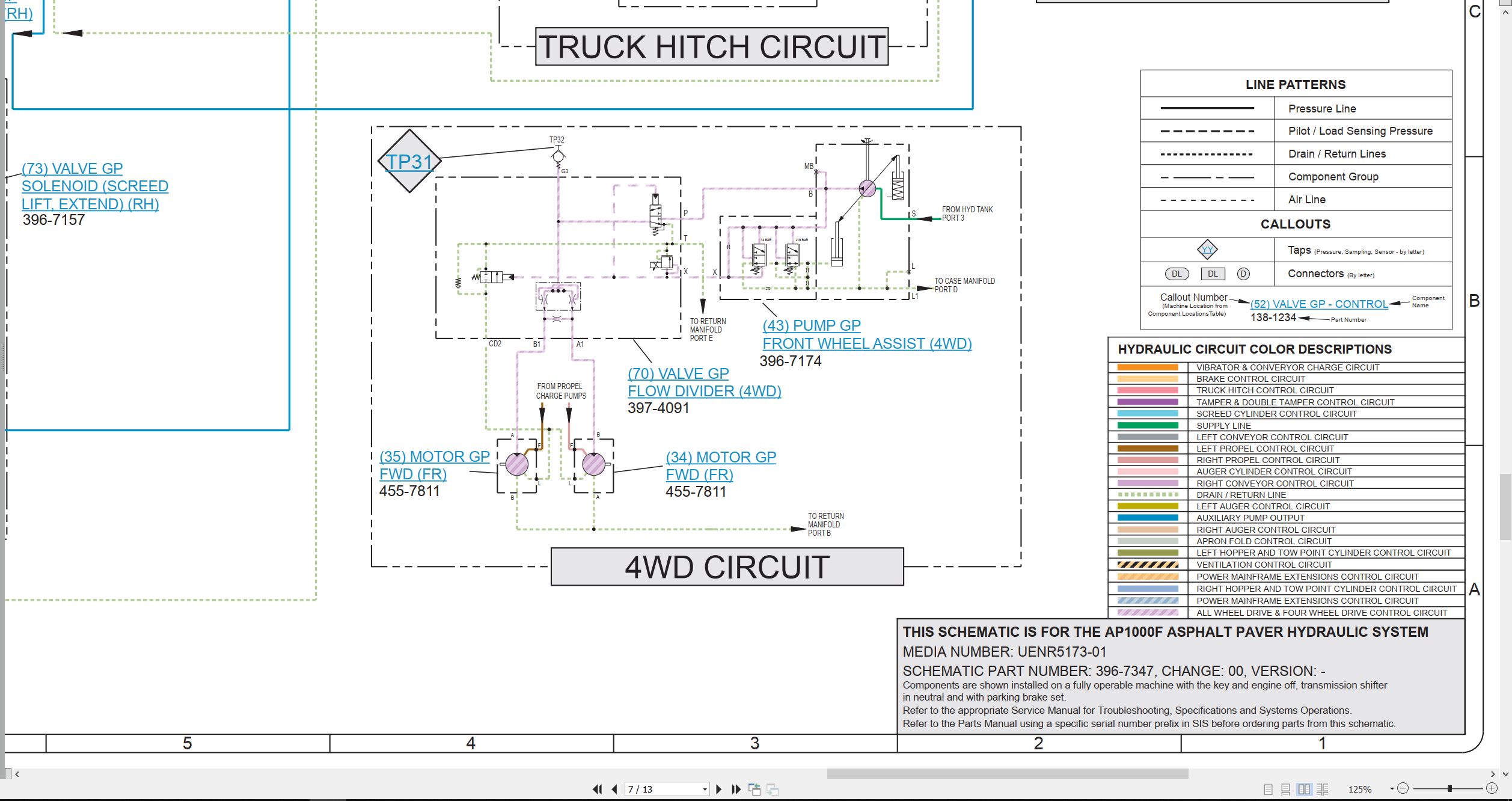Click the YY taps diamond symbol
Screen dimensions: 1512x801
(1207, 250)
